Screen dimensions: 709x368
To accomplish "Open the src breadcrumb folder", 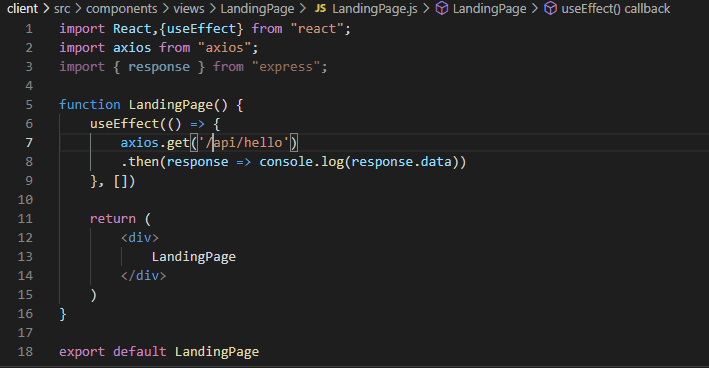I will tap(62, 8).
